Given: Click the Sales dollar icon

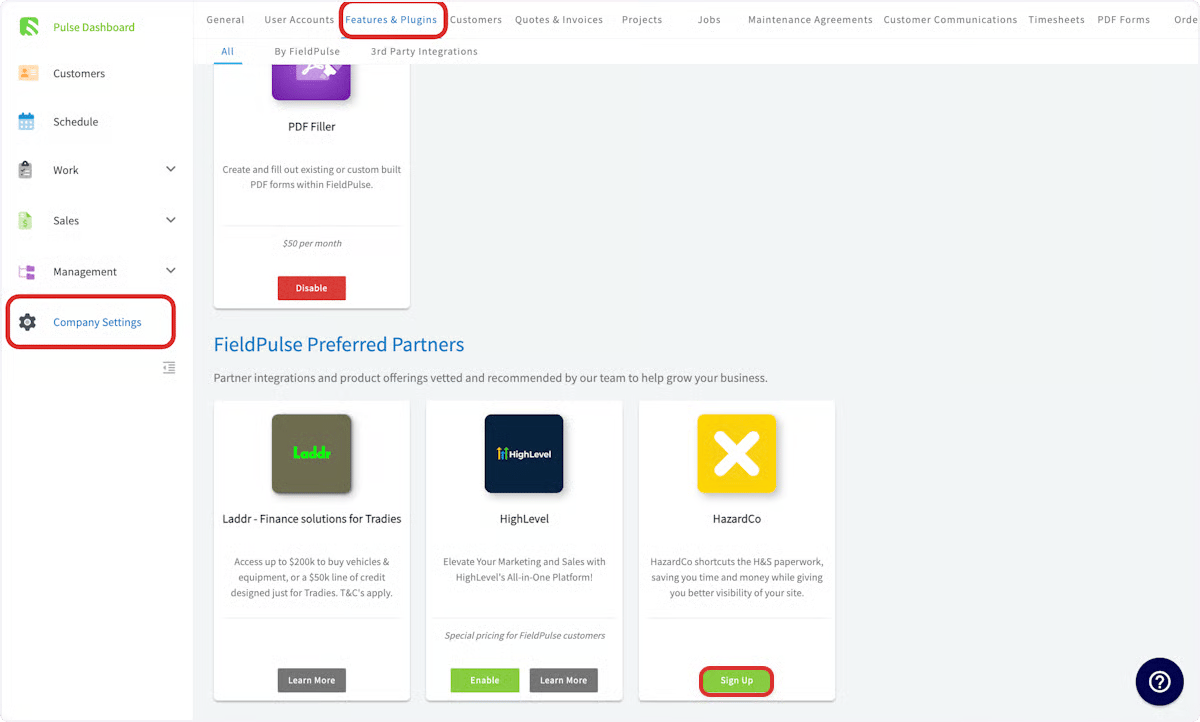Looking at the screenshot, I should [x=26, y=220].
